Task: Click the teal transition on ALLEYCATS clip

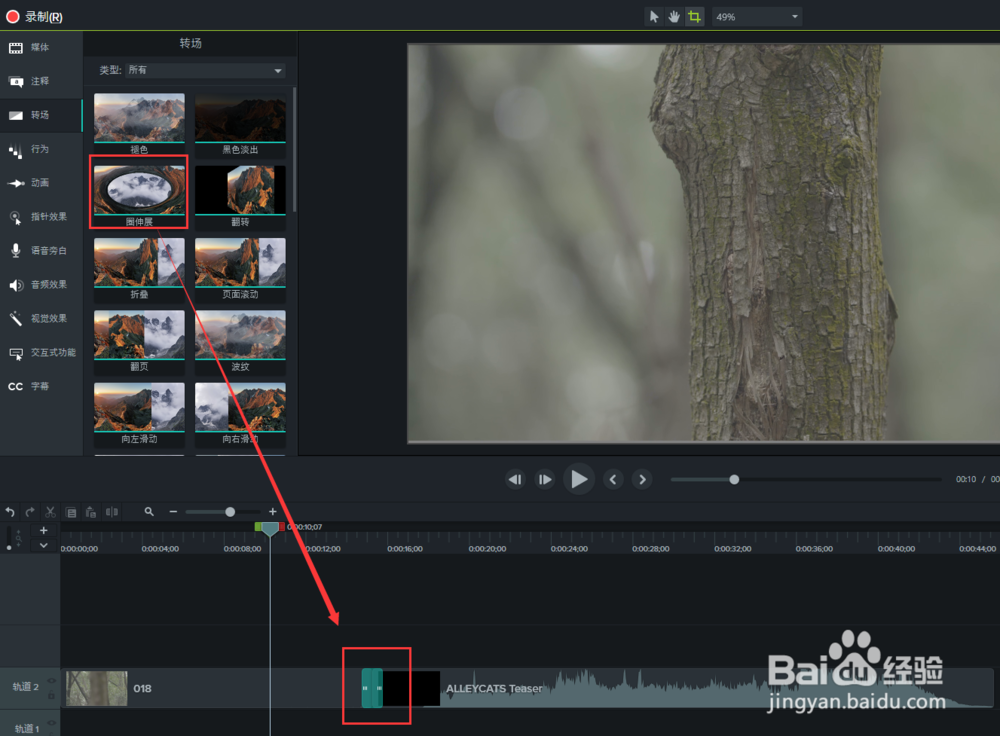Action: click(372, 688)
